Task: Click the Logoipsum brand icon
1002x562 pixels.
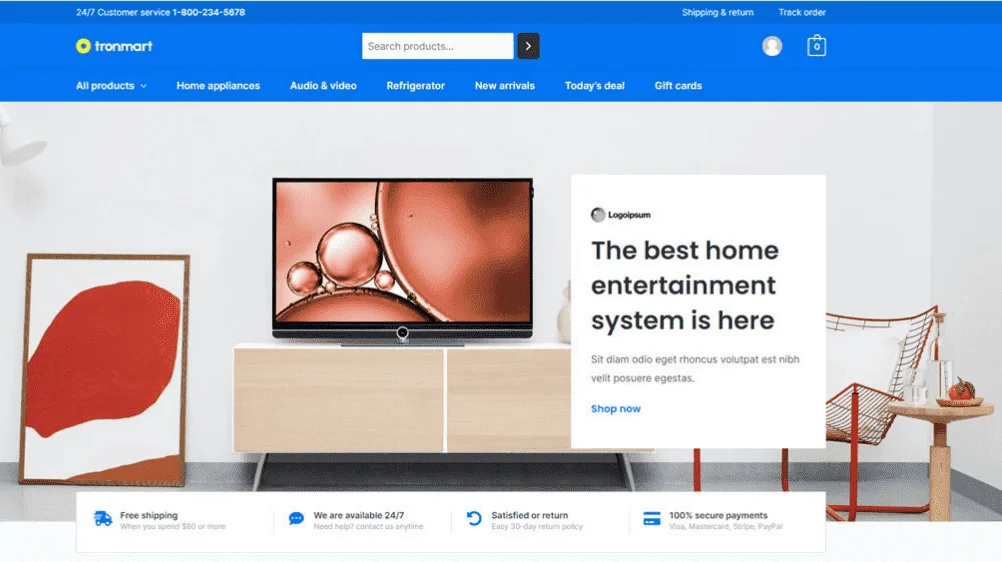Action: [598, 215]
